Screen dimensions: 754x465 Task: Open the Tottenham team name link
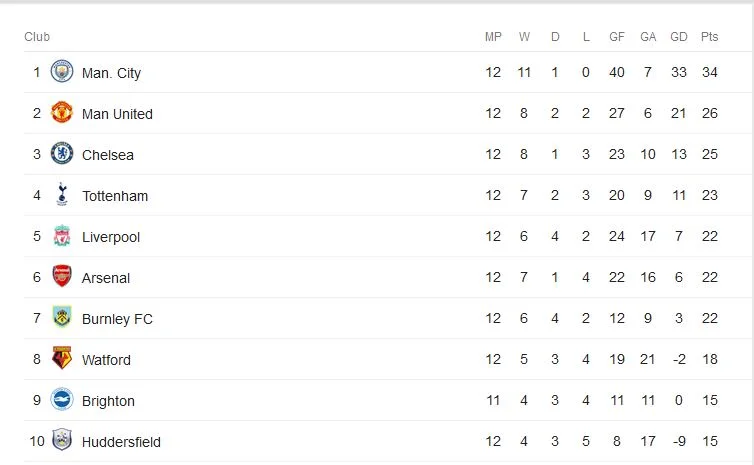pyautogui.click(x=114, y=196)
